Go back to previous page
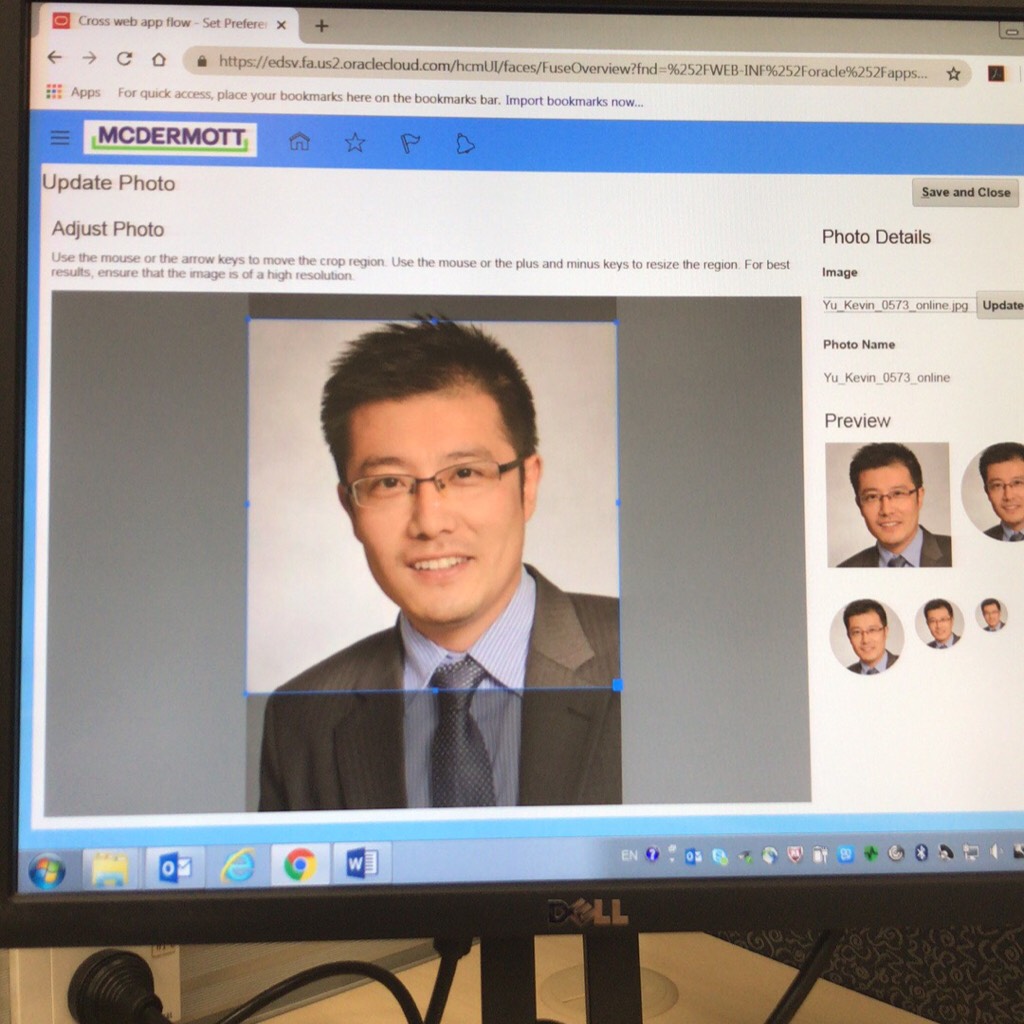 (x=55, y=58)
